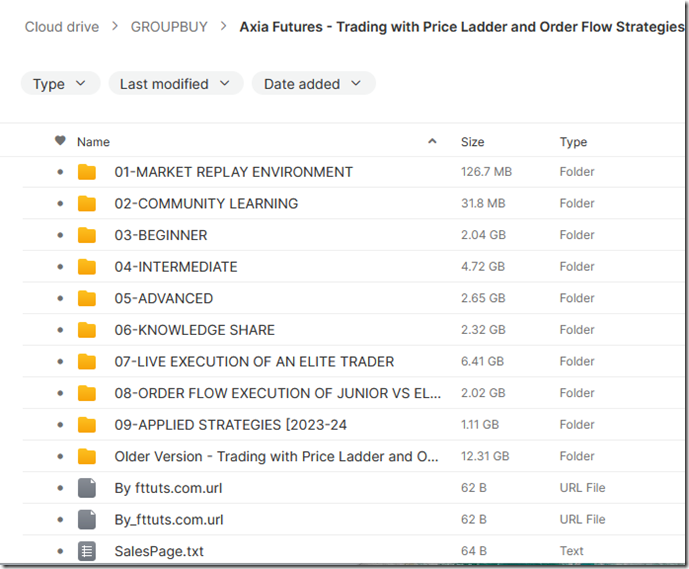Click folder icon for 06-KNOWLEDGE SHARE
The width and height of the screenshot is (689, 569).
coord(87,330)
